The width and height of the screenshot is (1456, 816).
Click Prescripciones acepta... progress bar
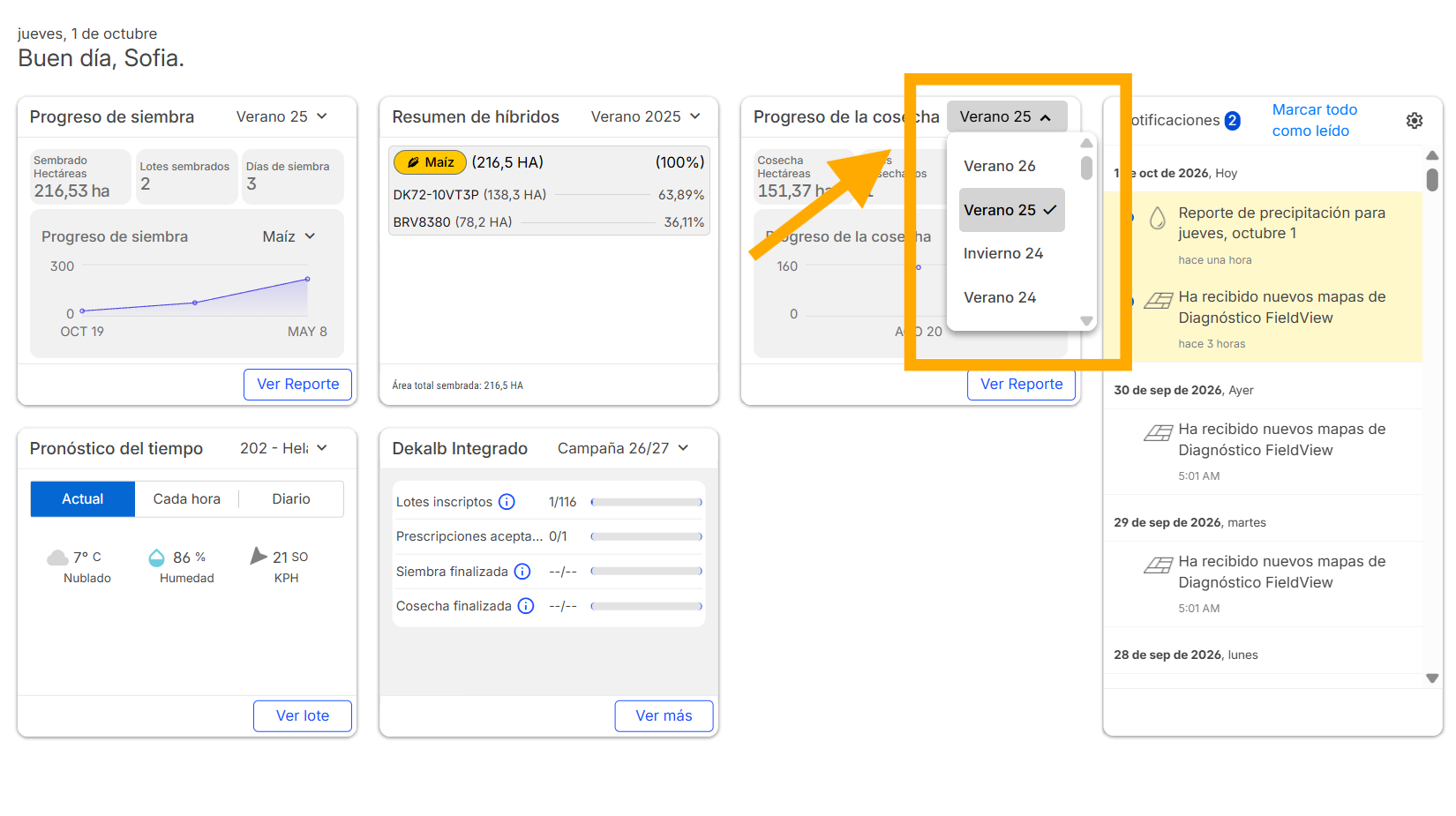coord(647,536)
